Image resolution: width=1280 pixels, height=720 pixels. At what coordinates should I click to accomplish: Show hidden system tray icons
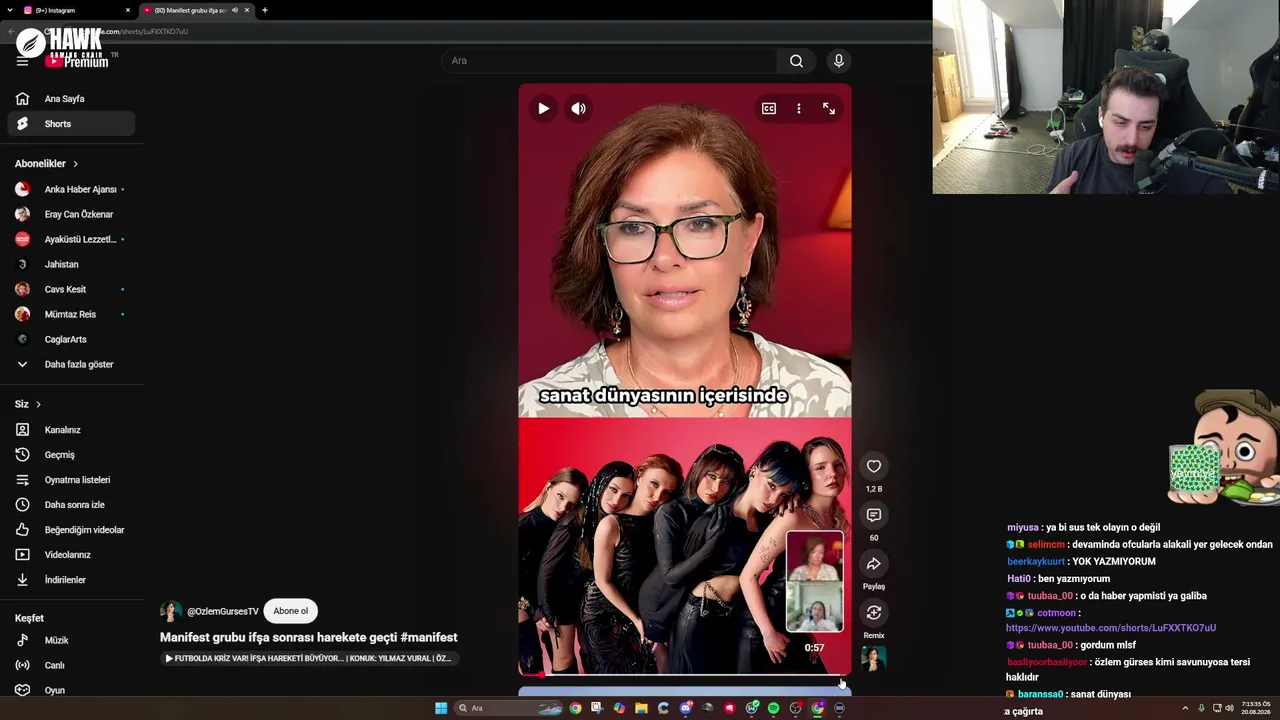(1185, 708)
